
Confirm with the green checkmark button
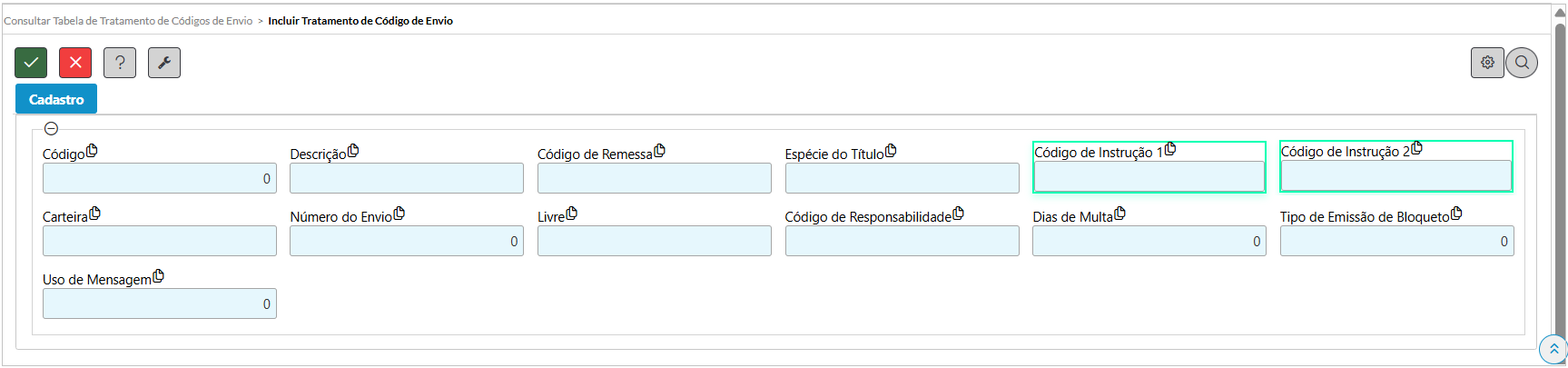[x=31, y=63]
